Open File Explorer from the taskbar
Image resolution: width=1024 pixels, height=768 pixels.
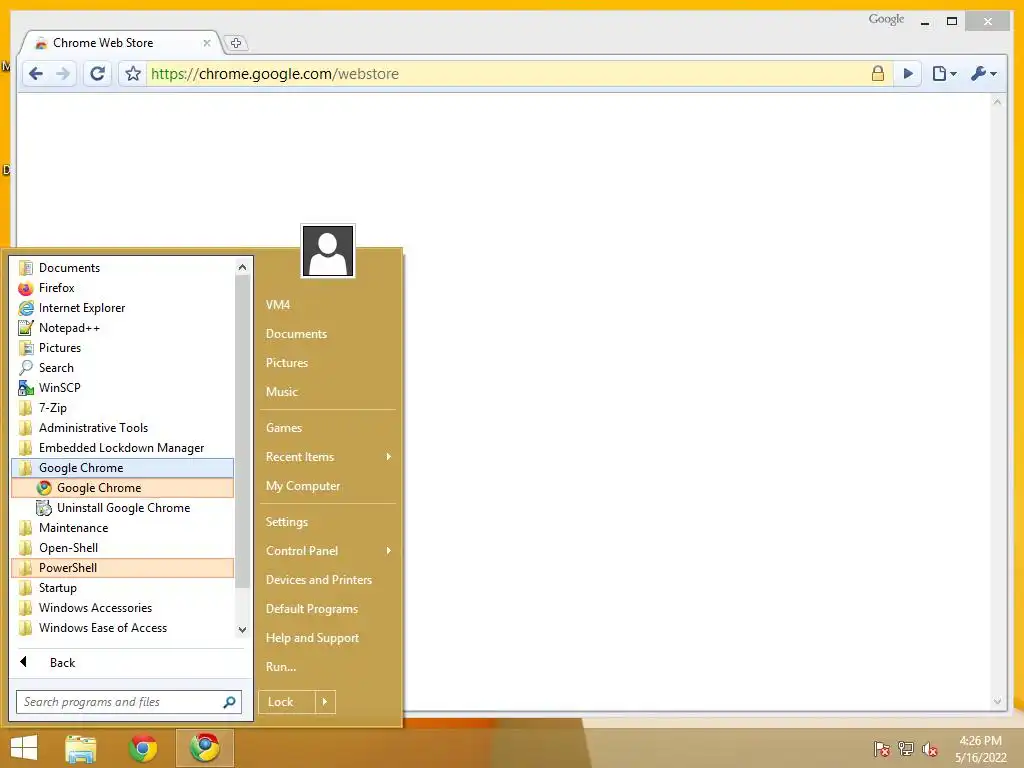pyautogui.click(x=81, y=748)
